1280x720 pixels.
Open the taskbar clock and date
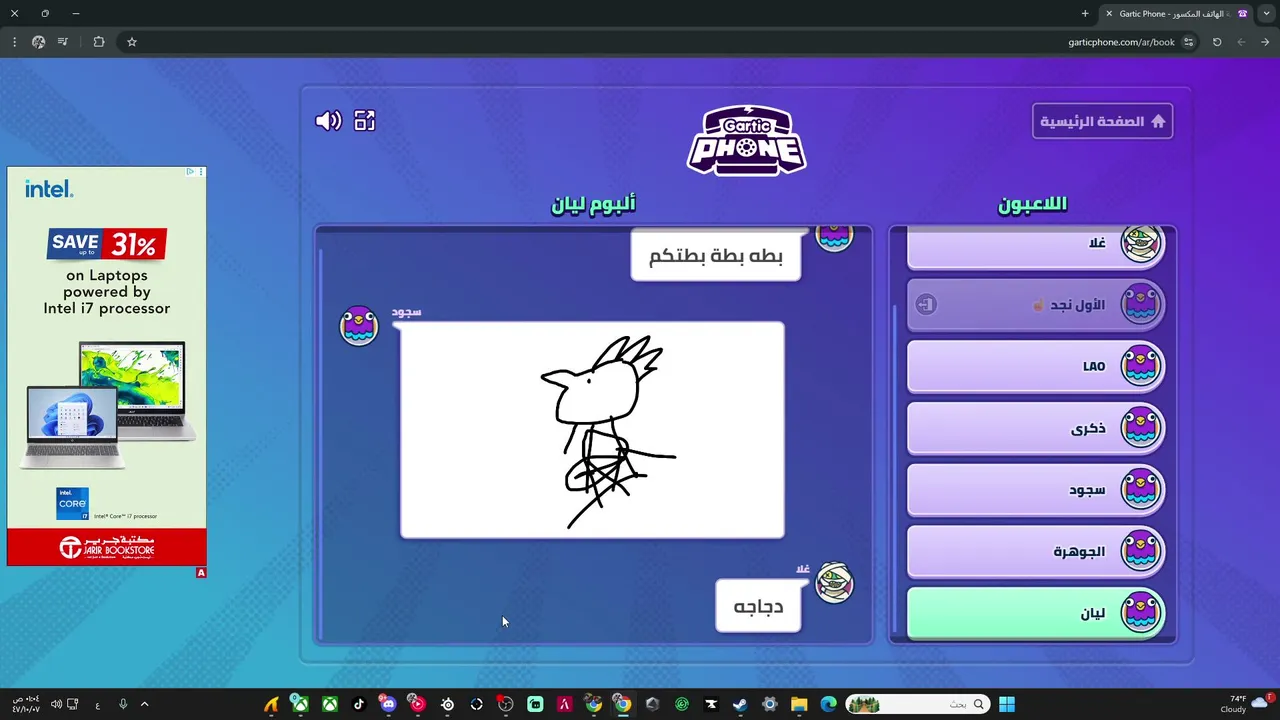(x=25, y=704)
